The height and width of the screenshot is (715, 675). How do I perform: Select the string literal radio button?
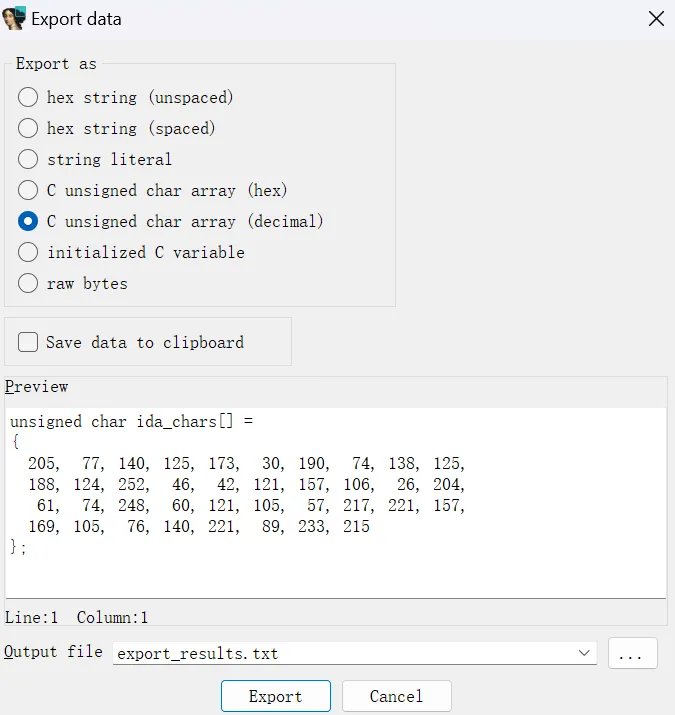click(29, 160)
